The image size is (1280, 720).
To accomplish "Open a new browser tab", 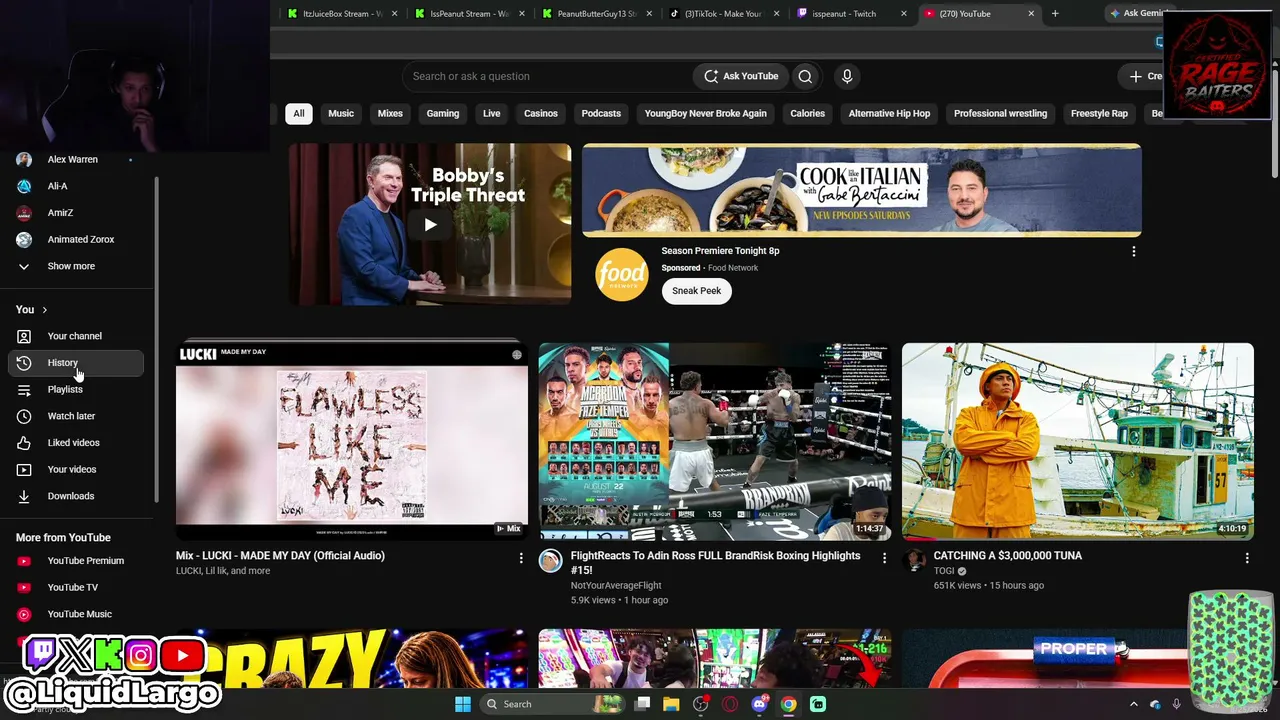I will coord(1055,14).
